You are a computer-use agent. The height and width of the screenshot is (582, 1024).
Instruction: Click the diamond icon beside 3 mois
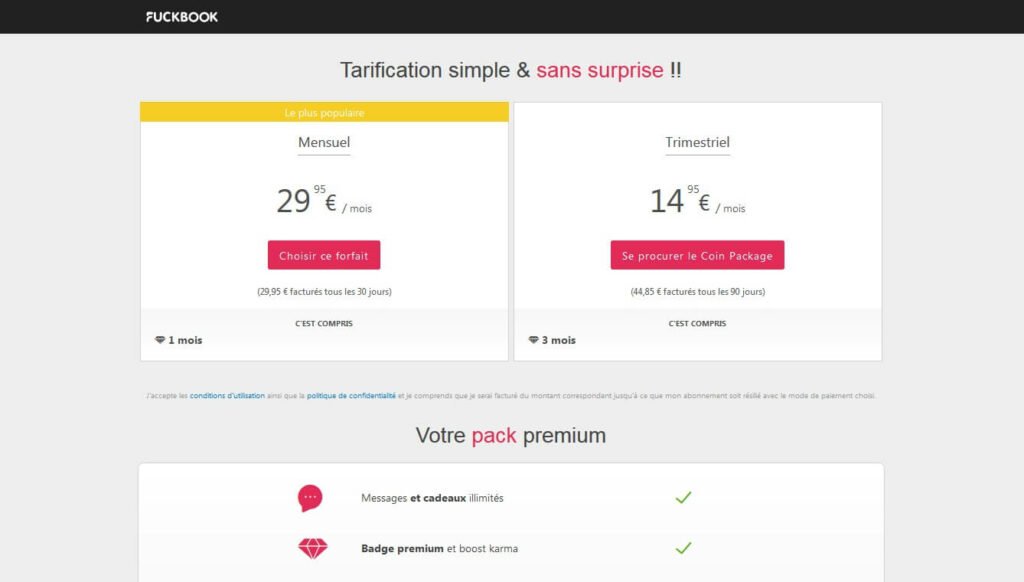point(534,340)
